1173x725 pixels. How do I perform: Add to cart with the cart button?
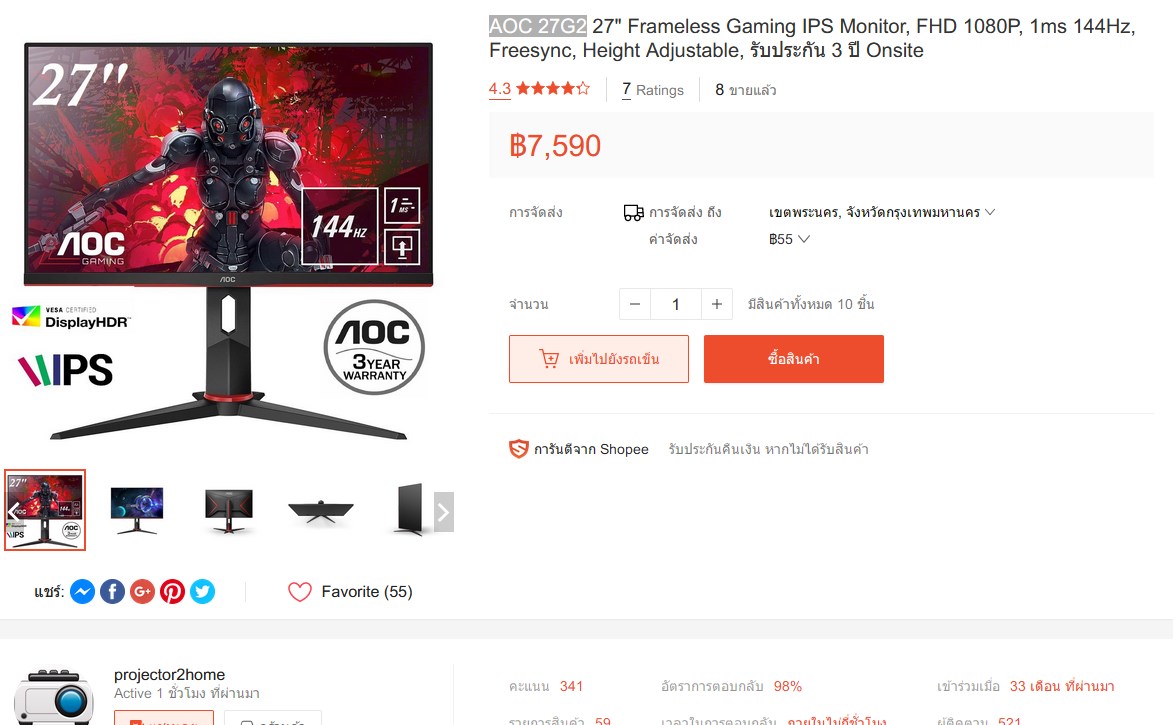pos(598,359)
